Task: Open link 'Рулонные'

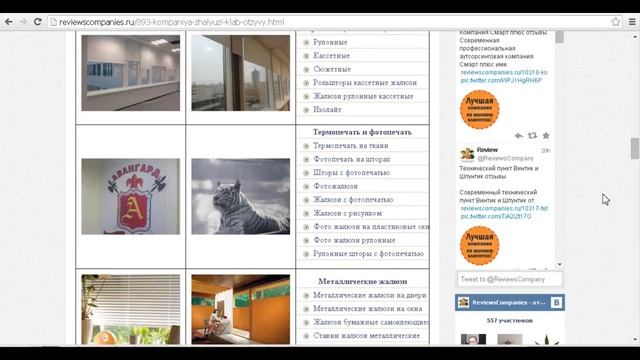Action: tap(330, 42)
